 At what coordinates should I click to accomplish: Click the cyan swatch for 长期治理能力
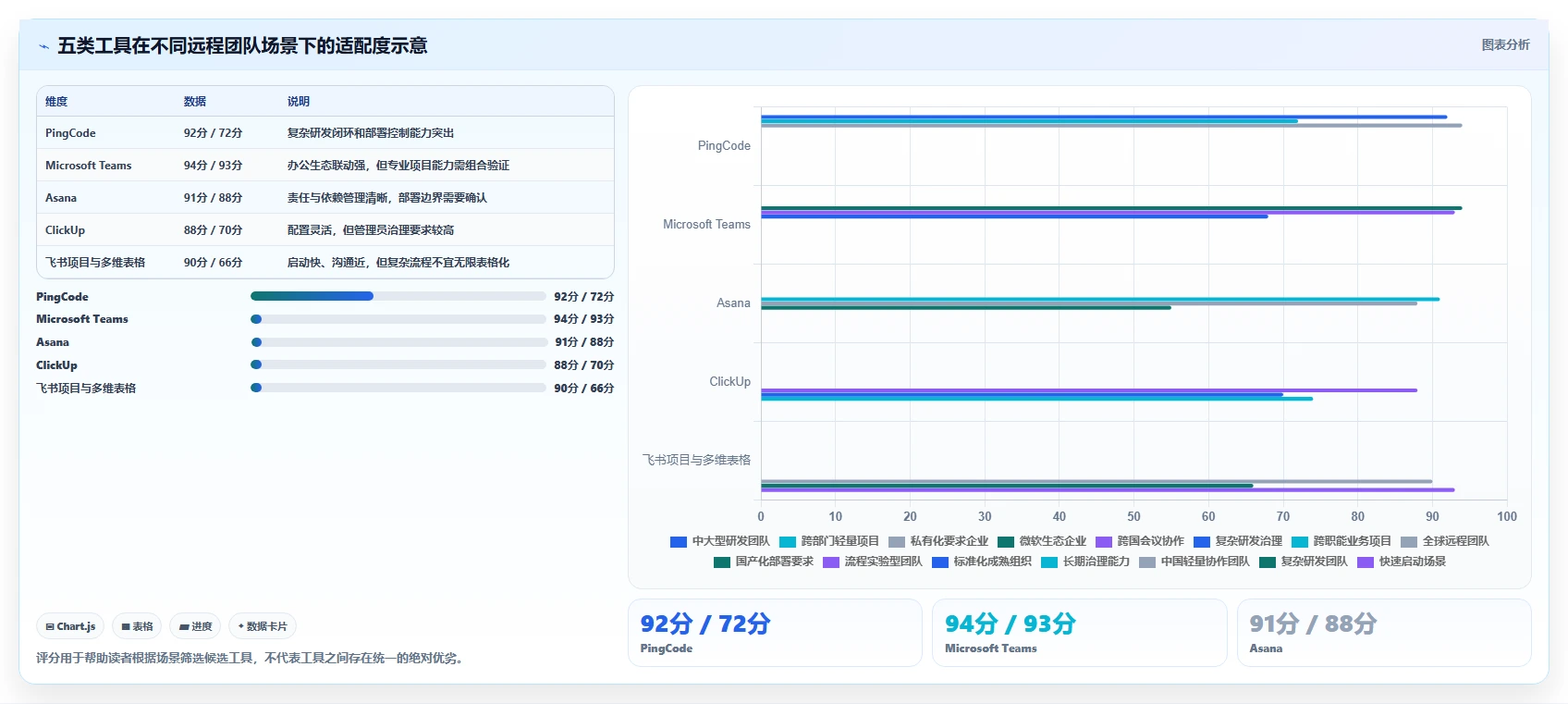[x=1049, y=562]
